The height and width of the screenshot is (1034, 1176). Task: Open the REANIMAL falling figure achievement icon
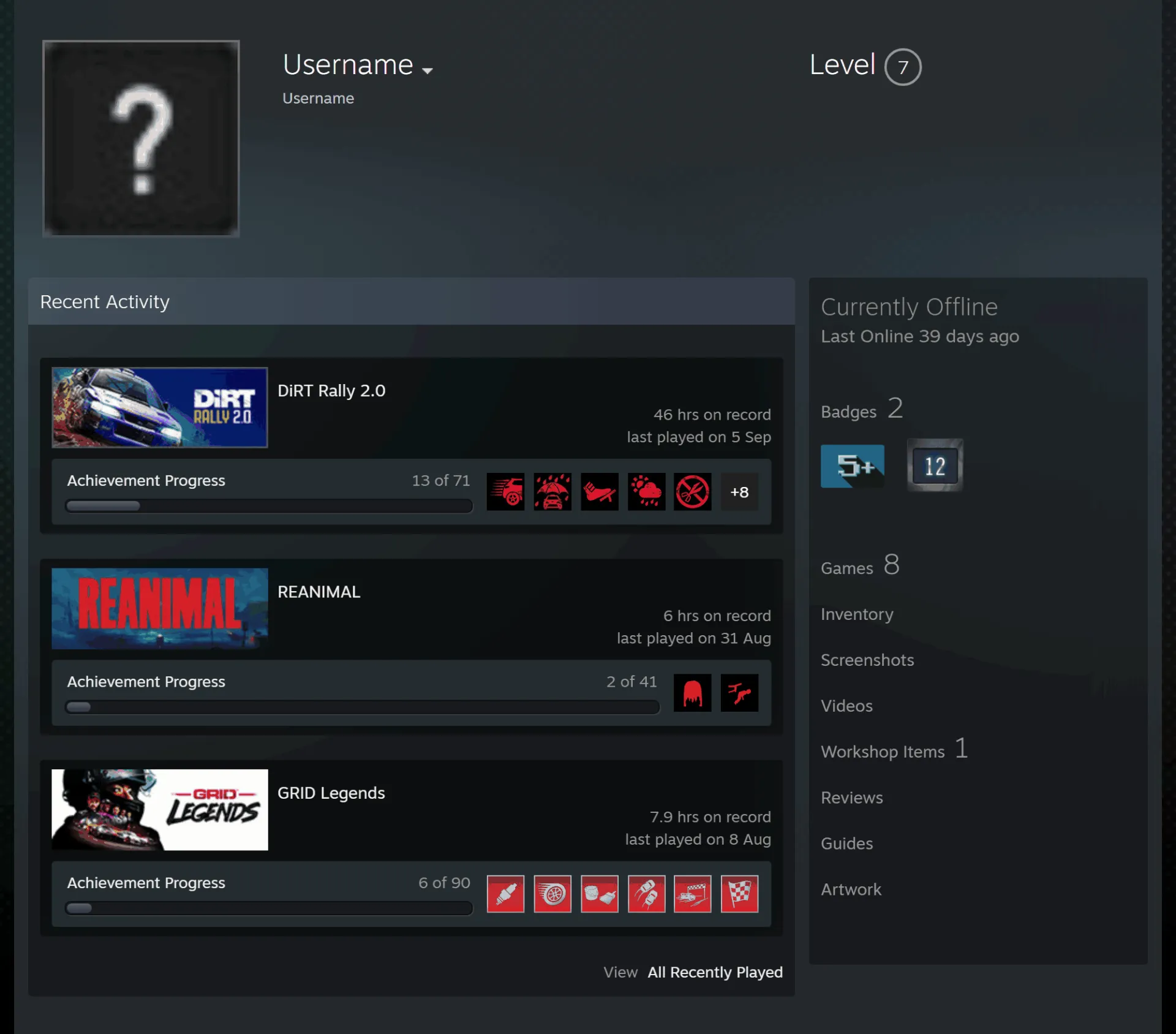[739, 693]
